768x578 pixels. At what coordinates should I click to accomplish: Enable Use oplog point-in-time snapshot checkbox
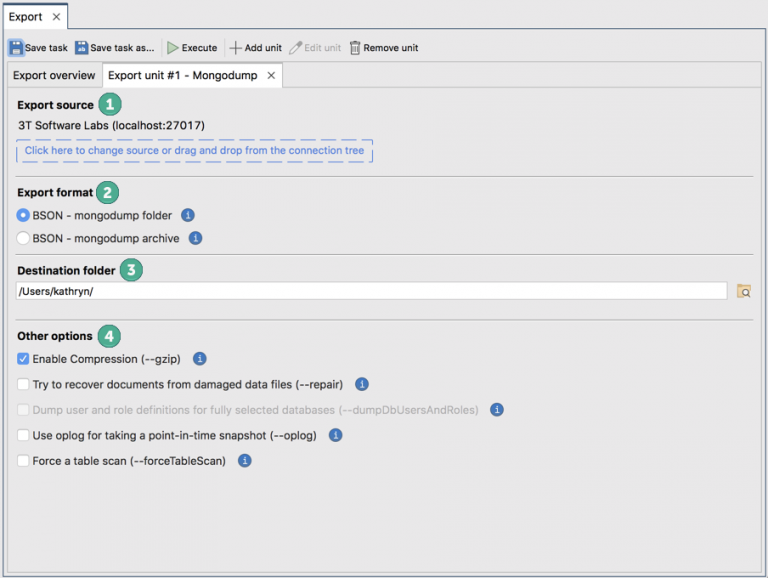[x=24, y=435]
